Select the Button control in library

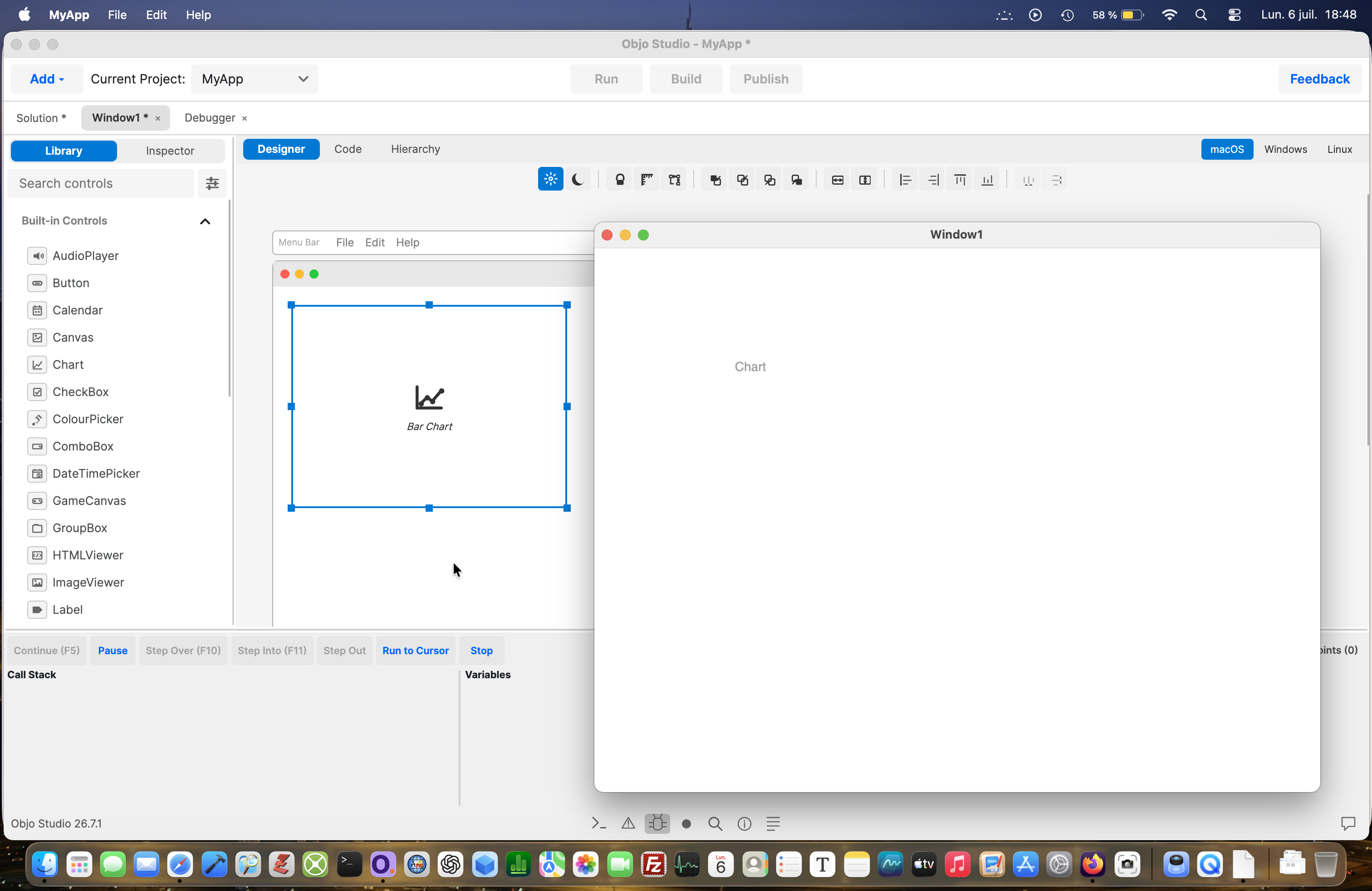(70, 283)
